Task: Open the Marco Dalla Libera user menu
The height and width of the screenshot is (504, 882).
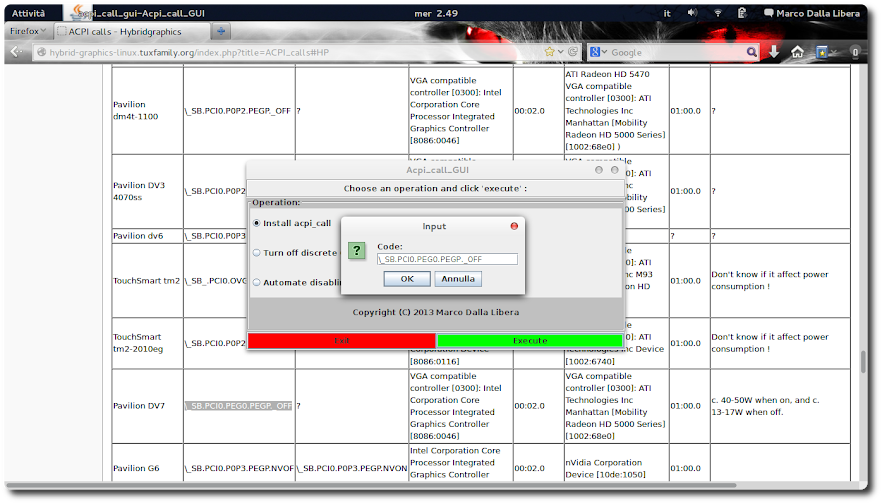Action: [812, 13]
